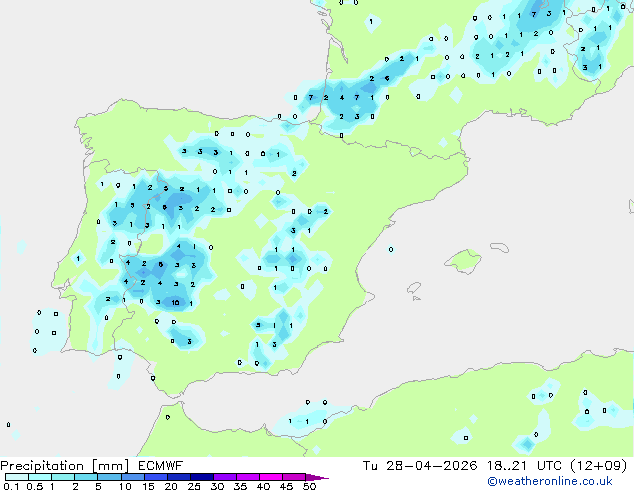The height and width of the screenshot is (490, 634).
Task: Click Menorca island outline
Action: [x=499, y=247]
